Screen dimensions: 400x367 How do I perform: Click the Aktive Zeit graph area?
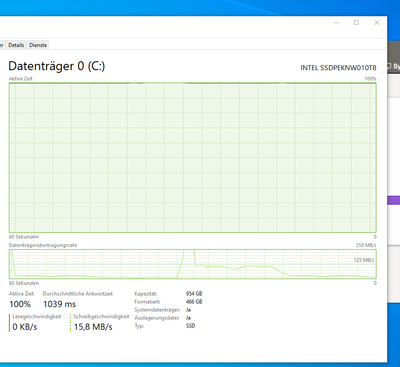tap(193, 158)
